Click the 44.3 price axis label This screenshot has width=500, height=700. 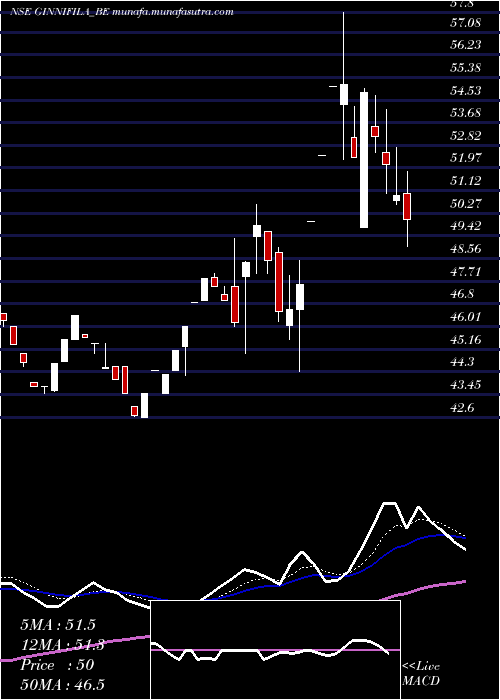[462, 362]
